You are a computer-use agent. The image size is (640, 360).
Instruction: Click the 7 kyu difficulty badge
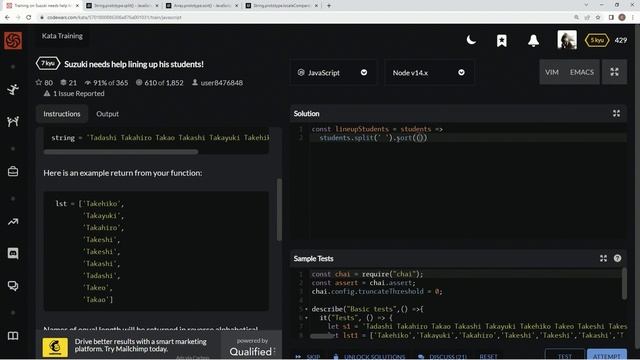click(48, 64)
